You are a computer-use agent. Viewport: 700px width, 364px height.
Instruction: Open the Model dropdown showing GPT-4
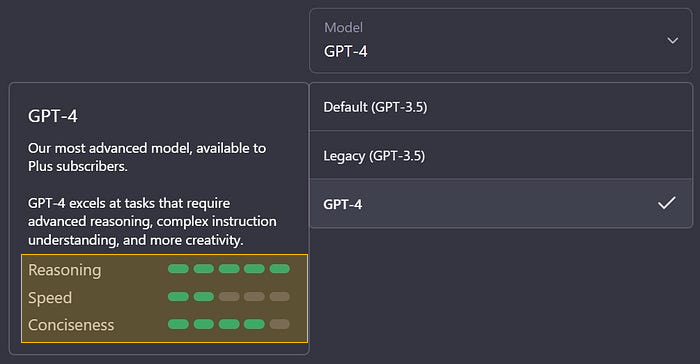[x=500, y=41]
